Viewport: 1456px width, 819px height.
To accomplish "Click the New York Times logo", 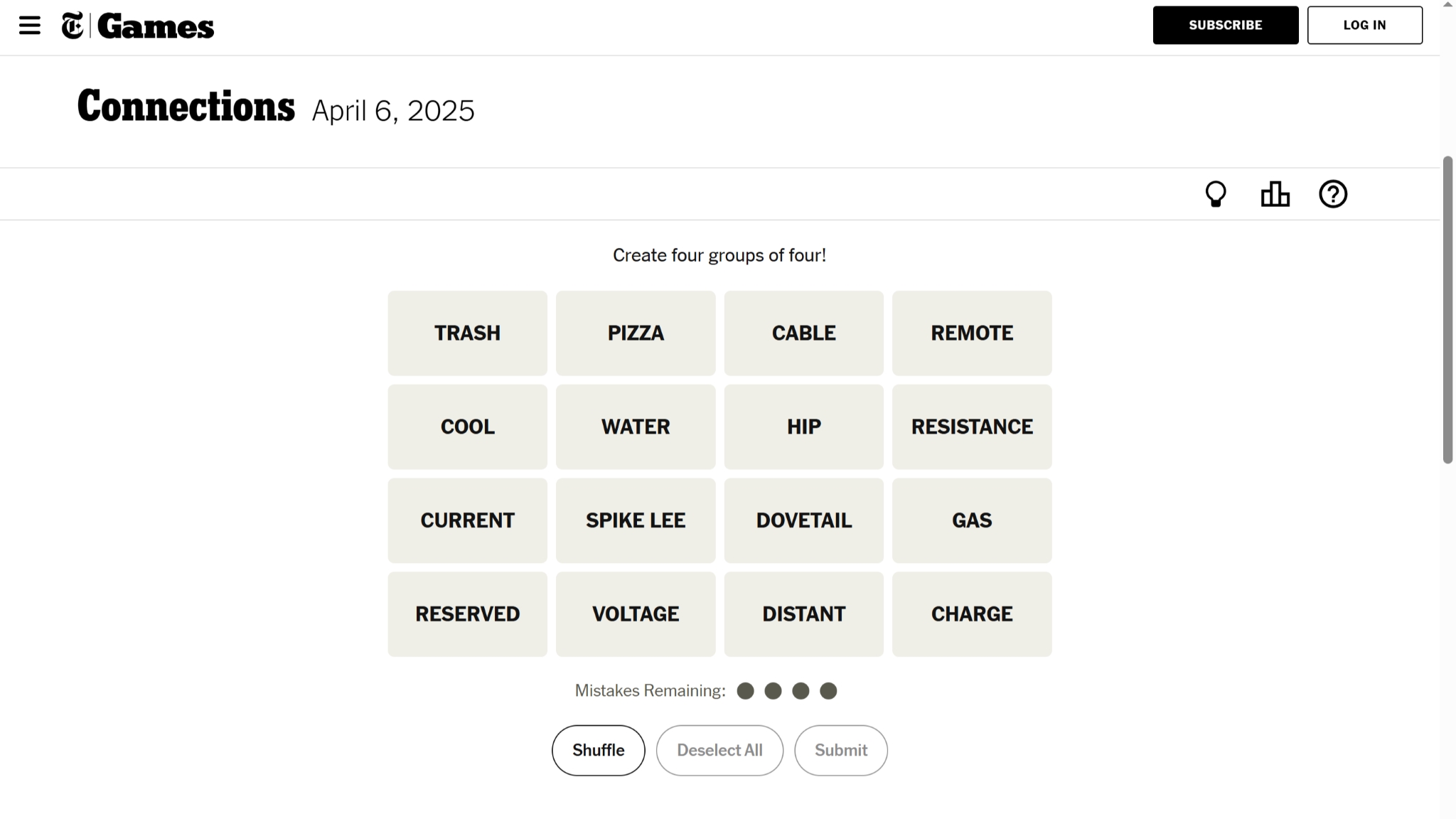I will 73,26.
